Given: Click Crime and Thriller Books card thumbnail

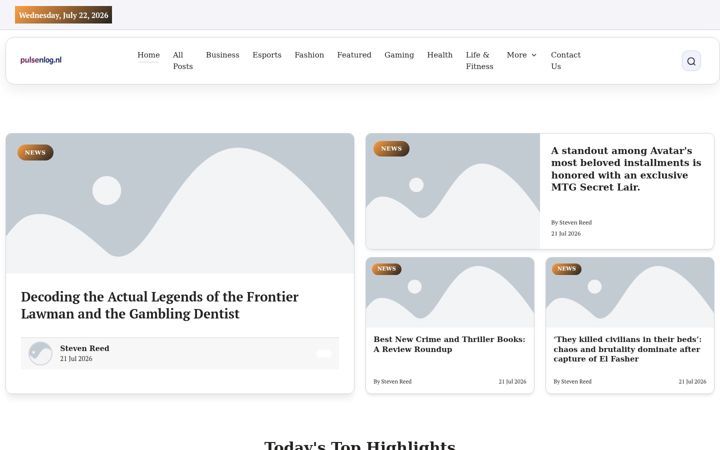Looking at the screenshot, I should [450, 292].
